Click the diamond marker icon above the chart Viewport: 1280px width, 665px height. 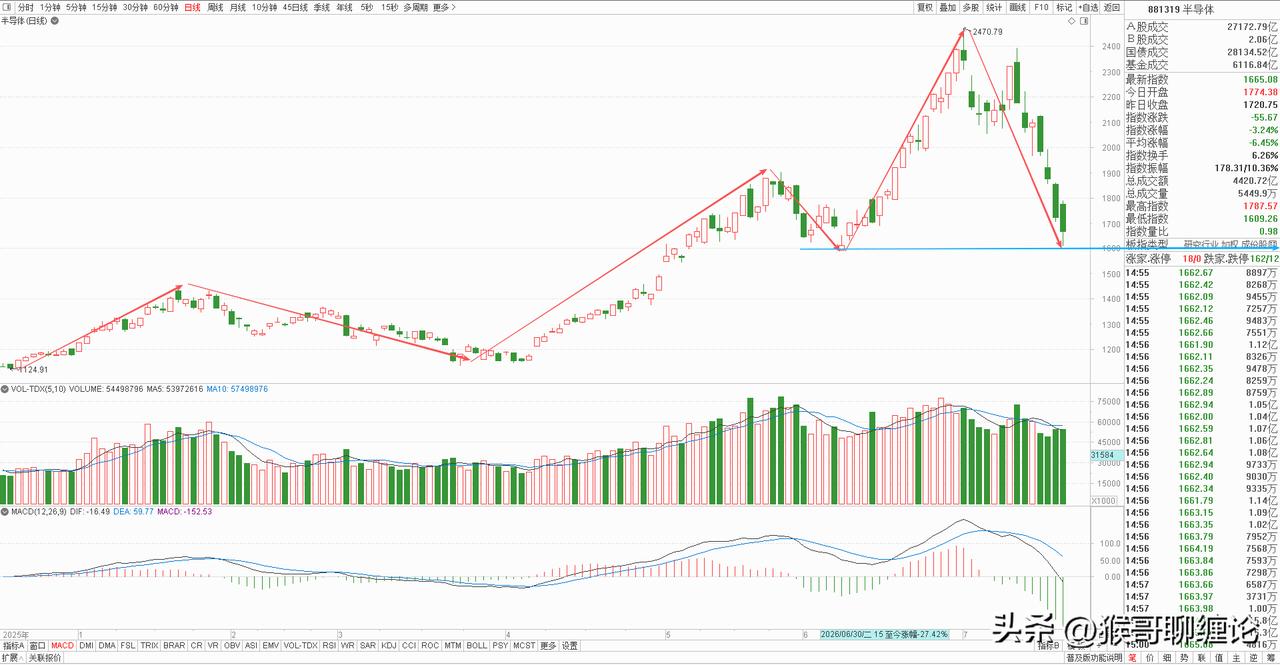(1072, 21)
